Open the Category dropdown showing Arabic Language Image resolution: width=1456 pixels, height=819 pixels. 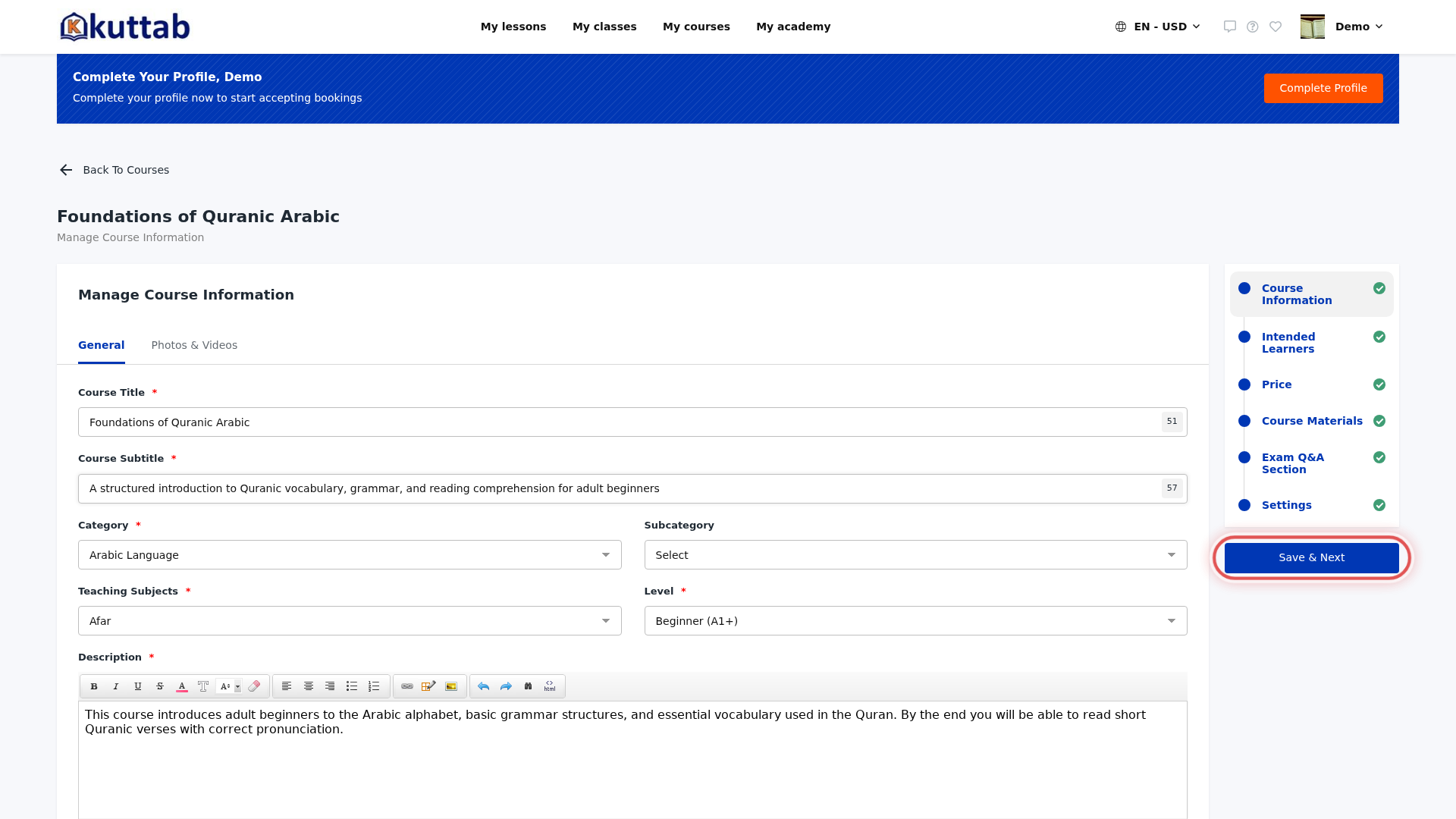[350, 555]
